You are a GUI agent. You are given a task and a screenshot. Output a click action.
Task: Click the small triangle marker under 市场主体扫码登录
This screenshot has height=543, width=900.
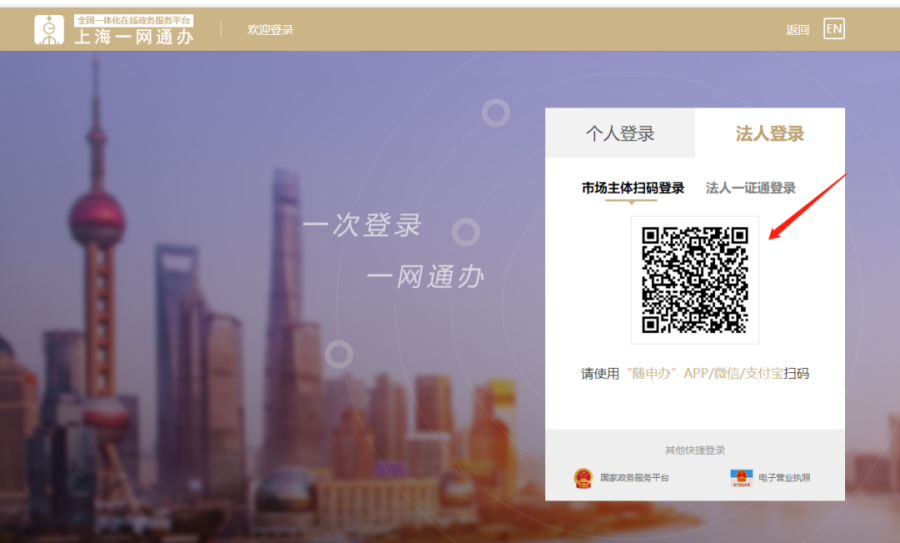click(631, 202)
